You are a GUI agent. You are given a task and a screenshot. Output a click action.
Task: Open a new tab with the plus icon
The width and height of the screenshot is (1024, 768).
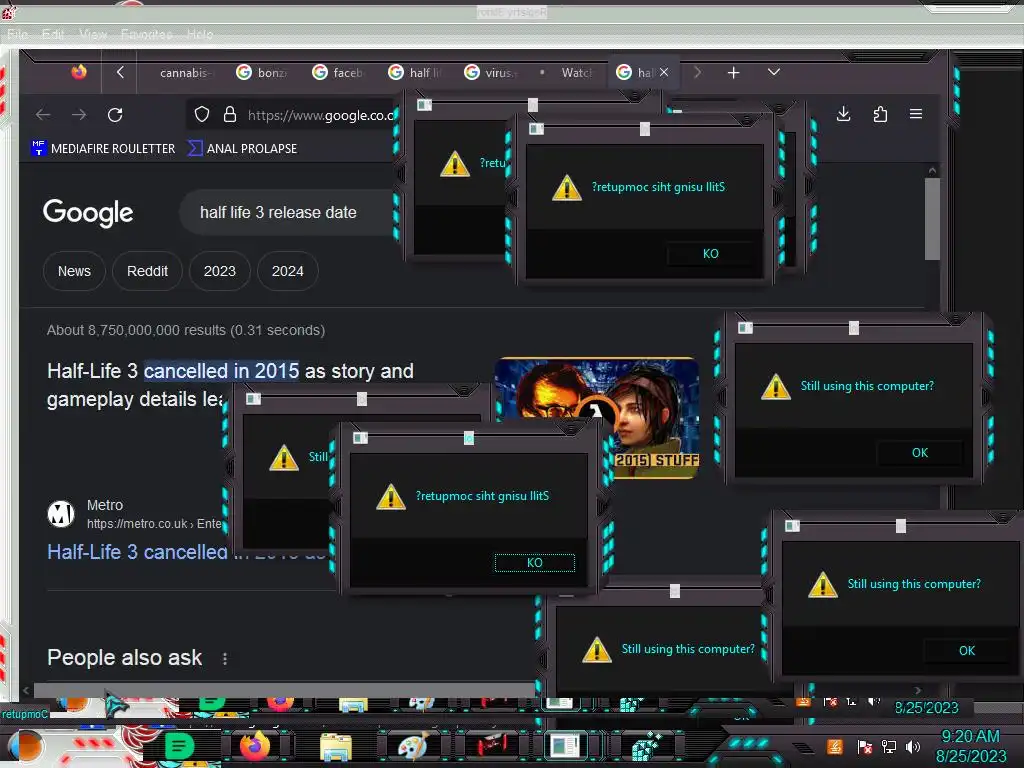733,72
